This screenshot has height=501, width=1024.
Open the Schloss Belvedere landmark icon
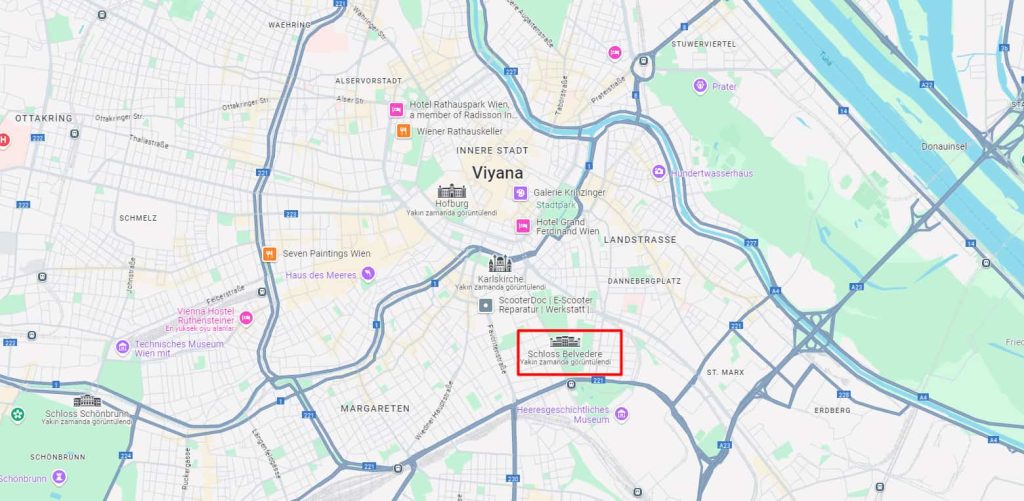[x=565, y=341]
